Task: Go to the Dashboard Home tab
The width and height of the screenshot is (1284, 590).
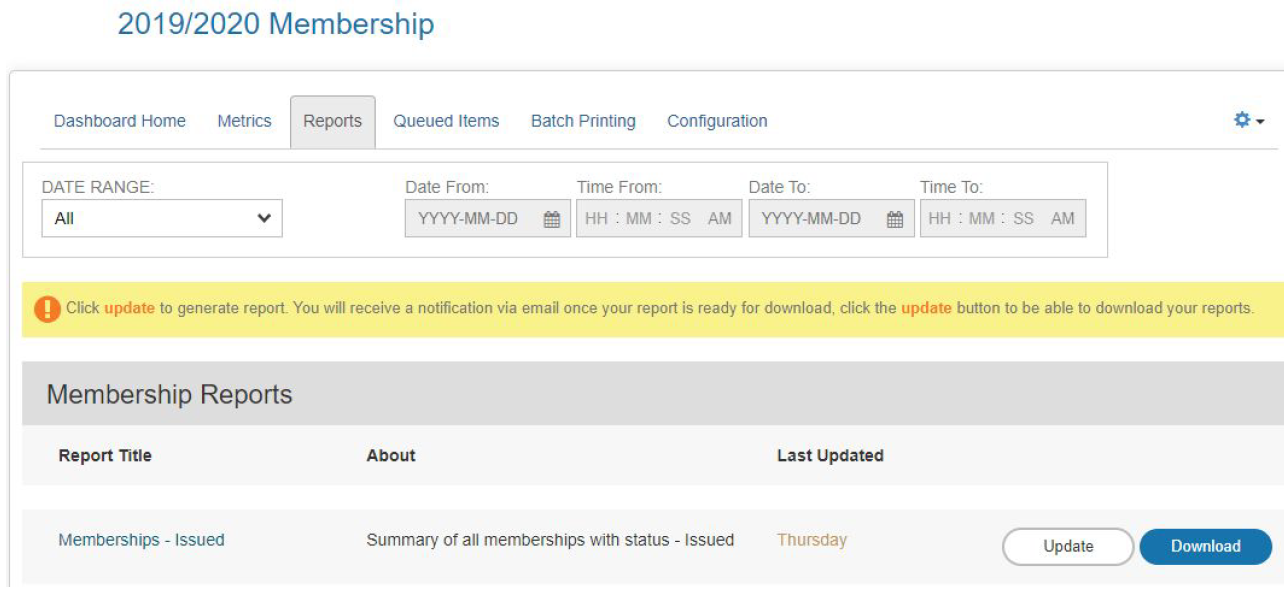Action: point(119,121)
